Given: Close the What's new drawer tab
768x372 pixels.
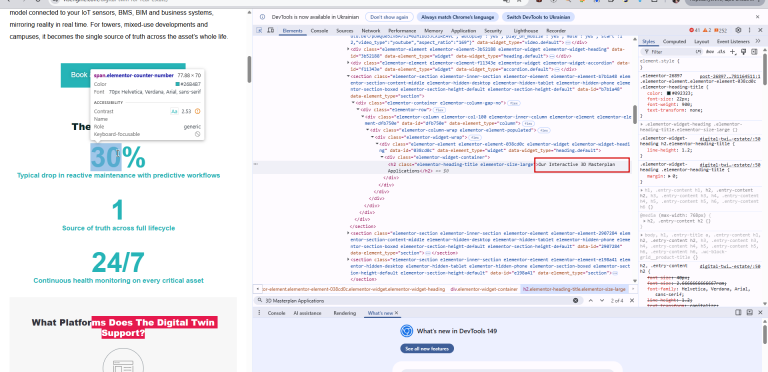Looking at the screenshot, I should click(397, 313).
